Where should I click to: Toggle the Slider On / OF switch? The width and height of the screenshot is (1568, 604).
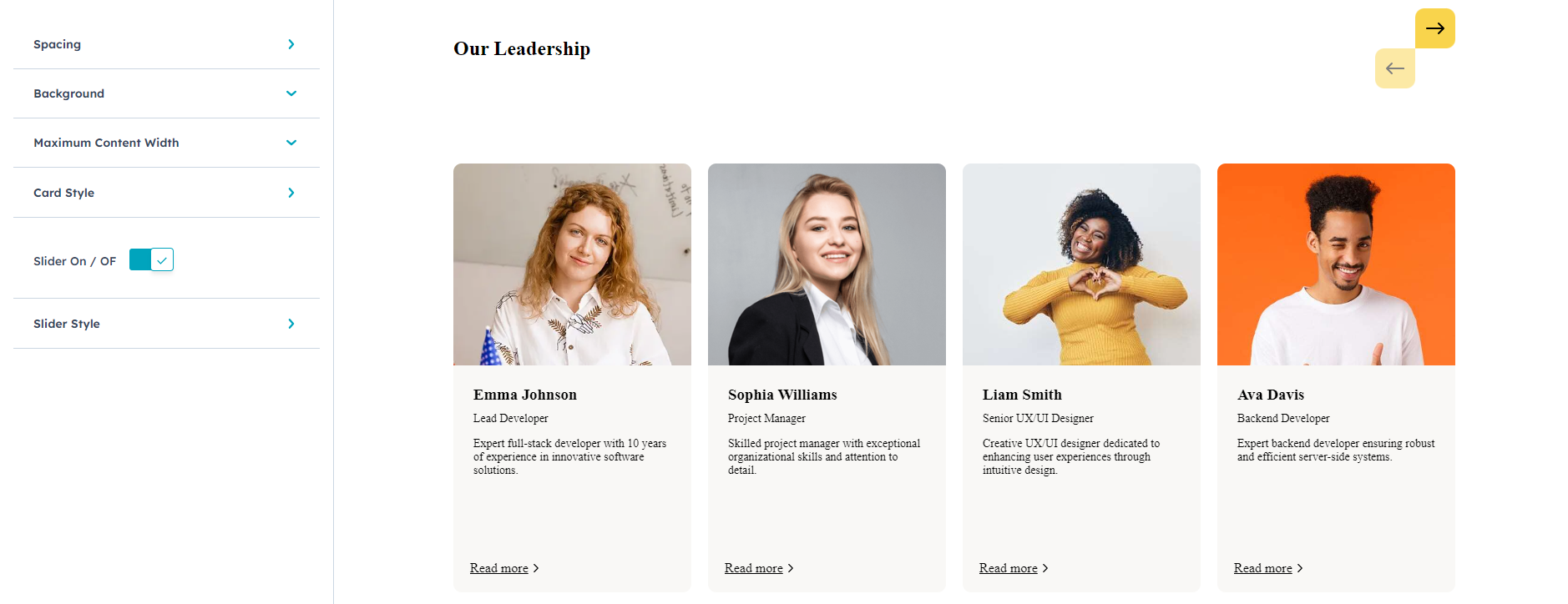(x=151, y=260)
